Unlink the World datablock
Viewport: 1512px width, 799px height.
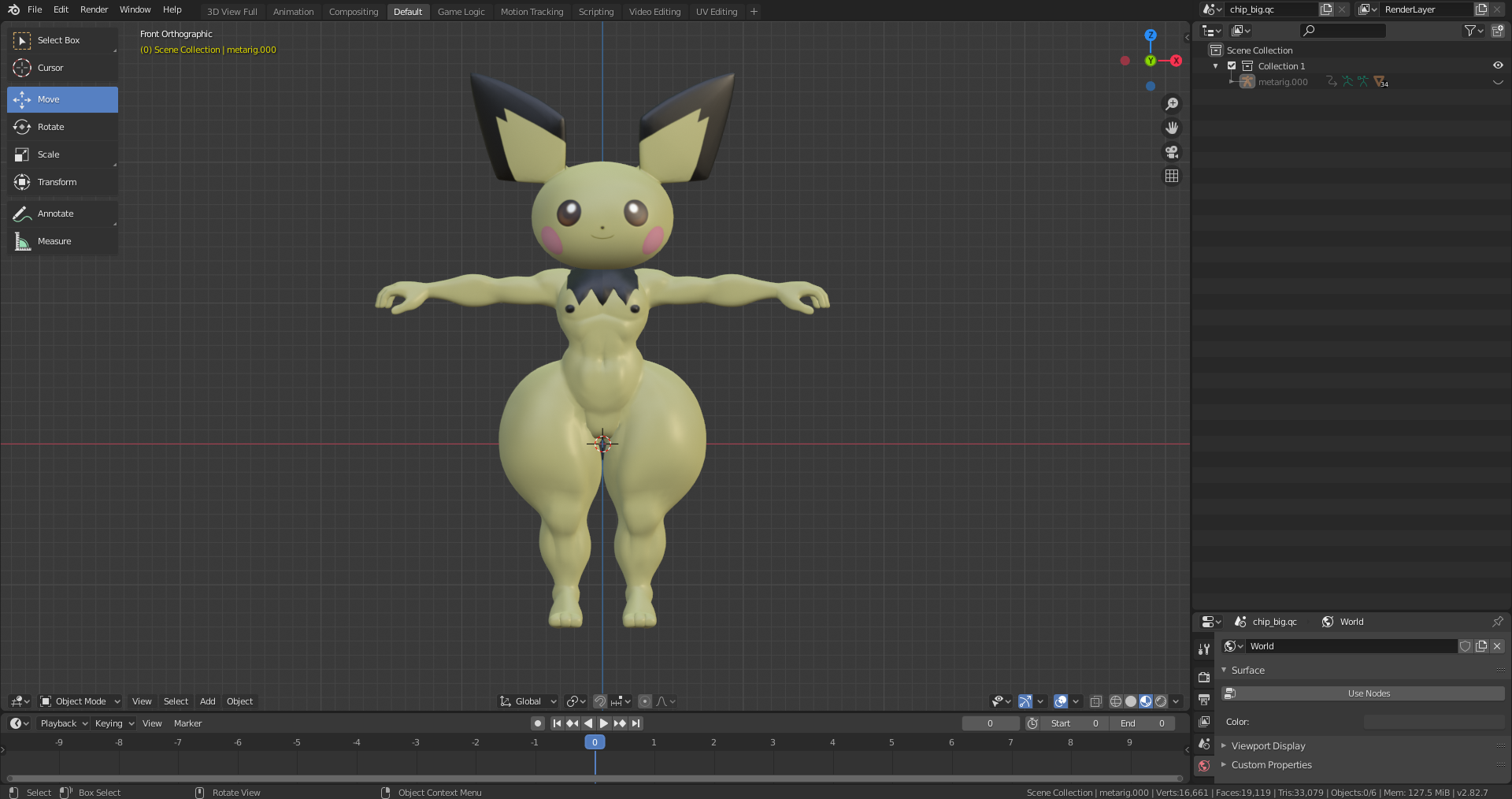[x=1497, y=646]
